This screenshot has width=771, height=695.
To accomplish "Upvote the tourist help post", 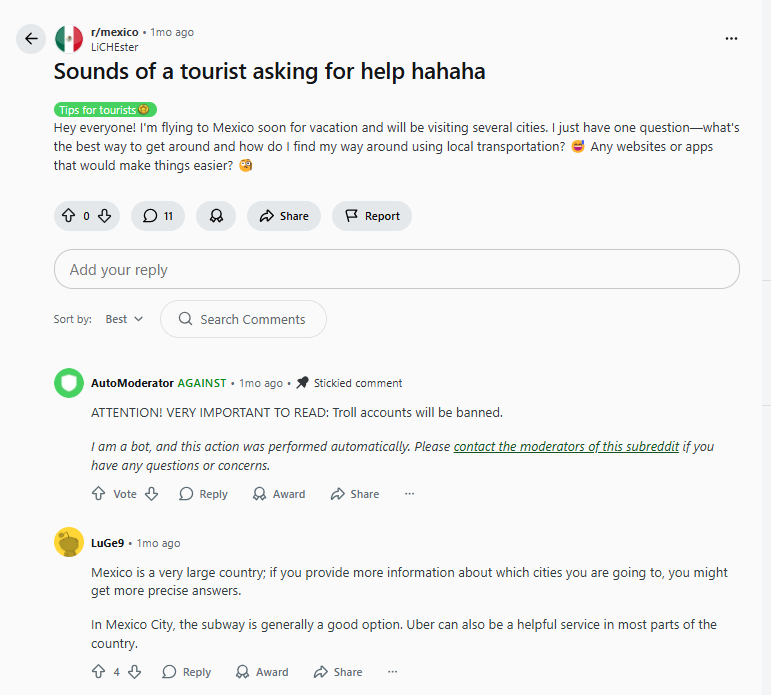I will click(69, 216).
